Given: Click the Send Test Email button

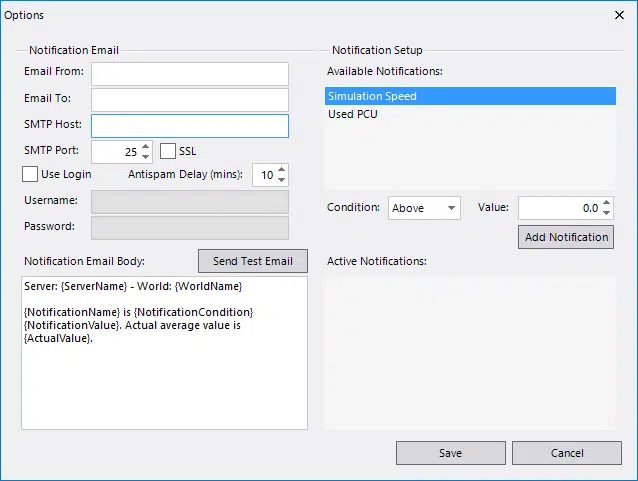Looking at the screenshot, I should click(253, 261).
